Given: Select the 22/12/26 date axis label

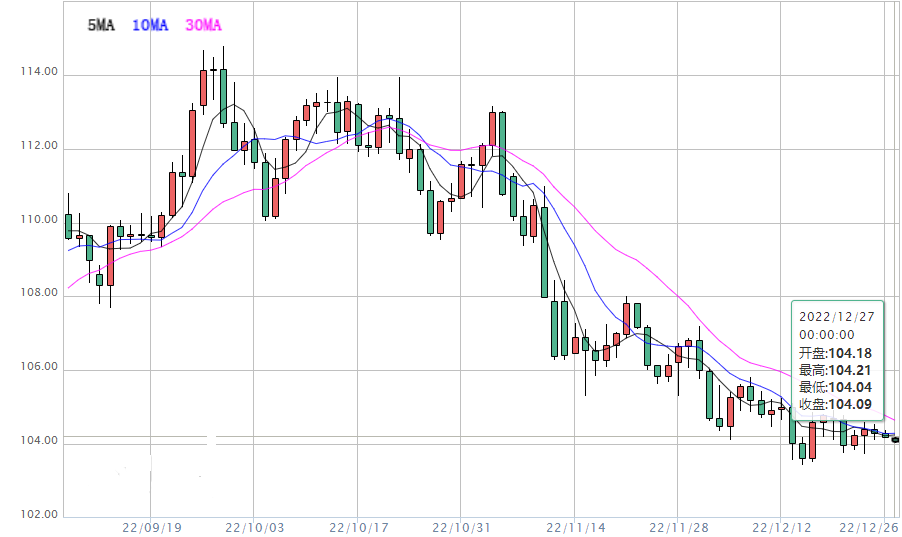Looking at the screenshot, I should (869, 528).
